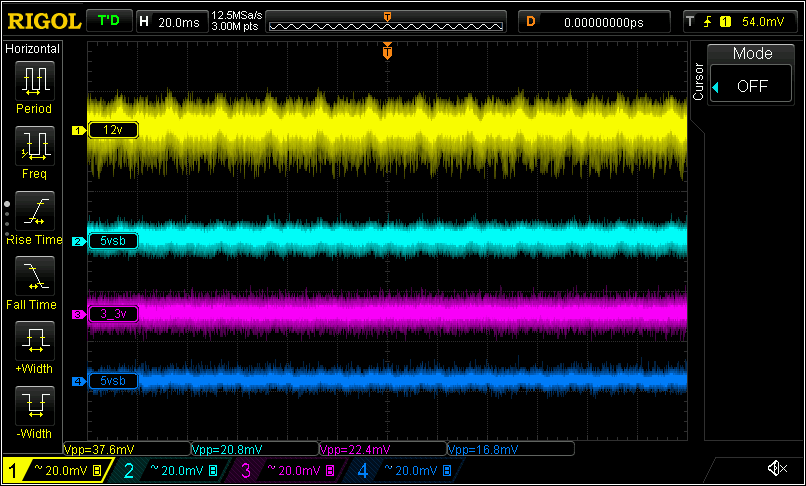Click the Vpp=37.6mV measurement

coord(126,449)
